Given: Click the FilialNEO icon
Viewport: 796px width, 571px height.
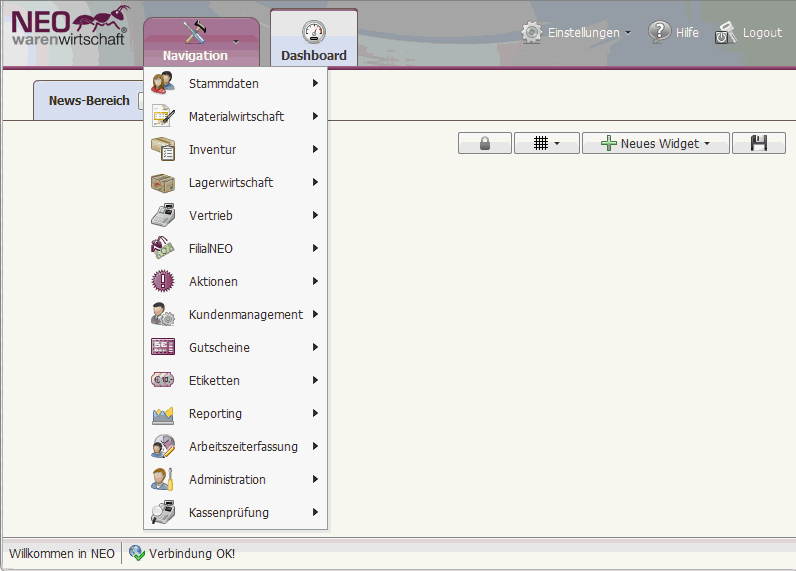Looking at the screenshot, I should (163, 248).
